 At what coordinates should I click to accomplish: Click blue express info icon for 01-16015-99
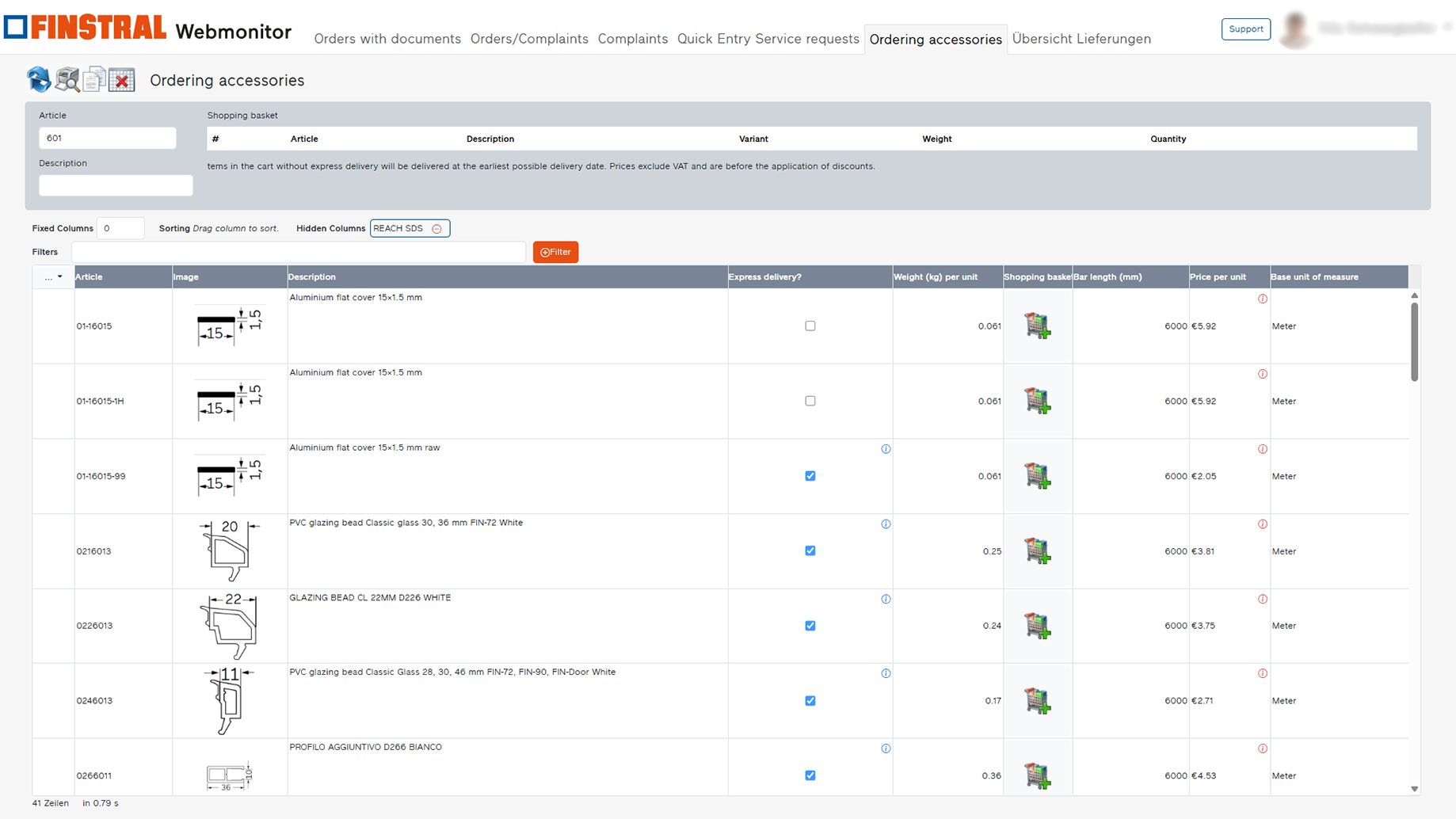click(x=886, y=449)
